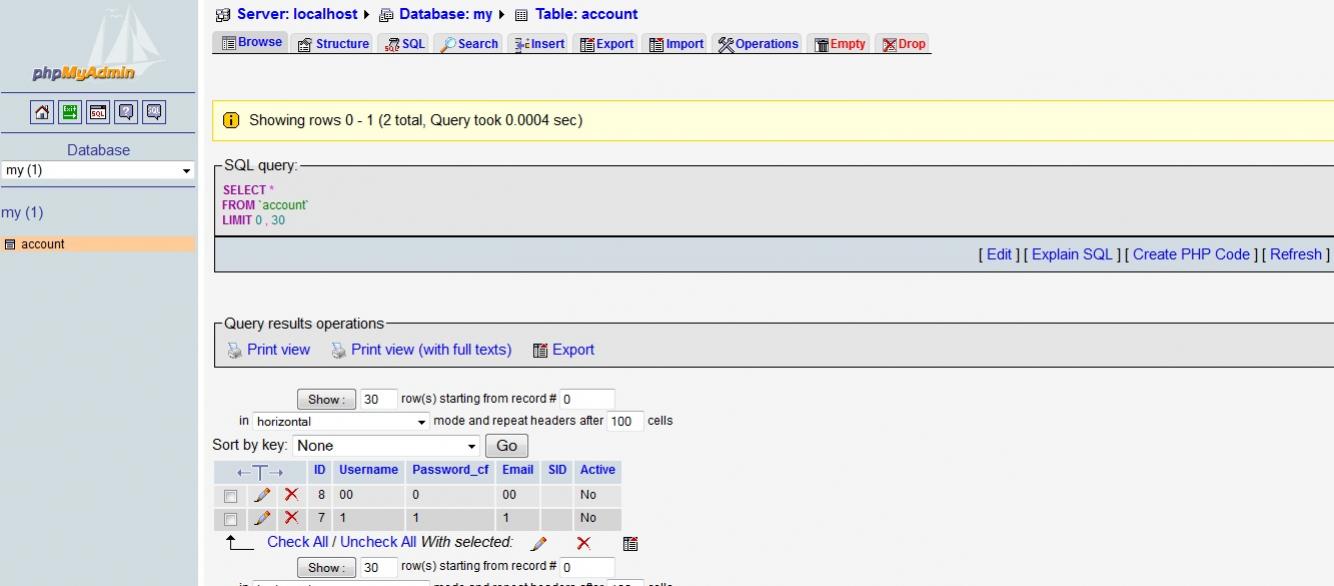Open the SQL query window icon
Viewport: 1334px width, 586px height.
coord(98,112)
